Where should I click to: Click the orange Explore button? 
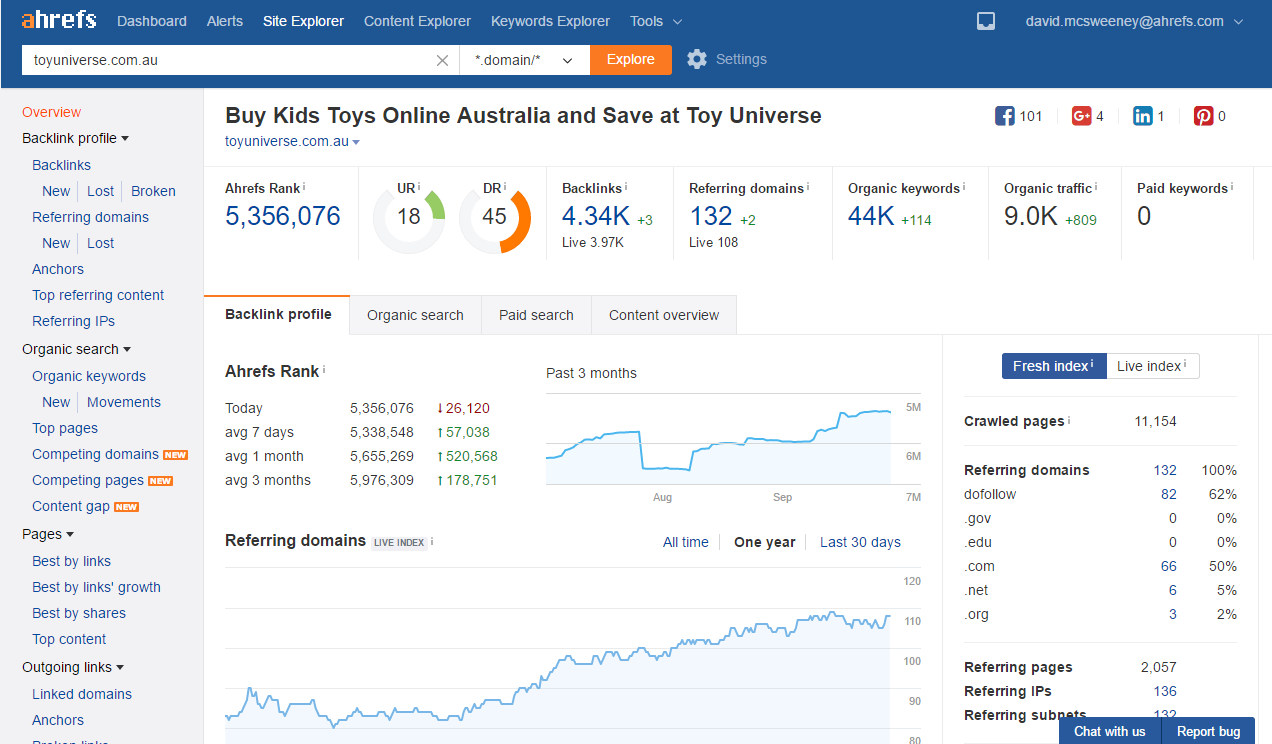click(630, 60)
